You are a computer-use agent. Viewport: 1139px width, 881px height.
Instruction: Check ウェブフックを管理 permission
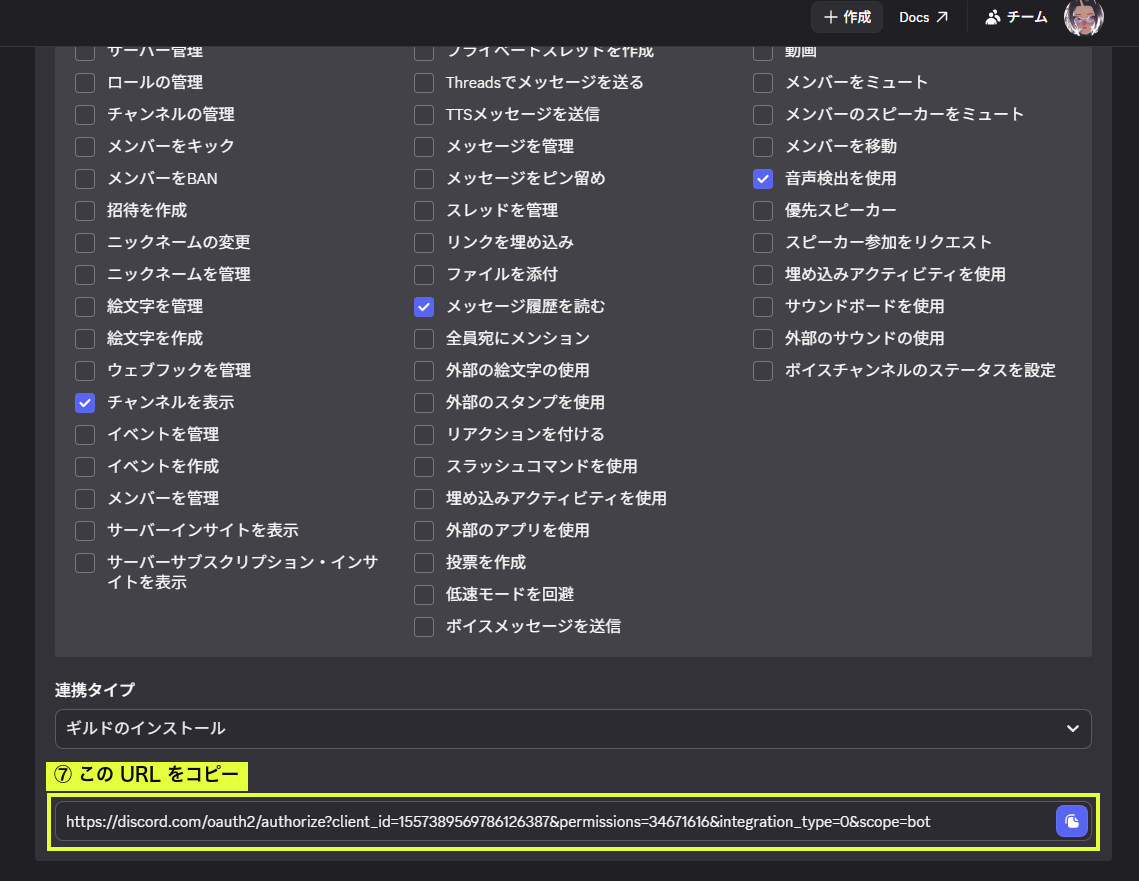(85, 370)
